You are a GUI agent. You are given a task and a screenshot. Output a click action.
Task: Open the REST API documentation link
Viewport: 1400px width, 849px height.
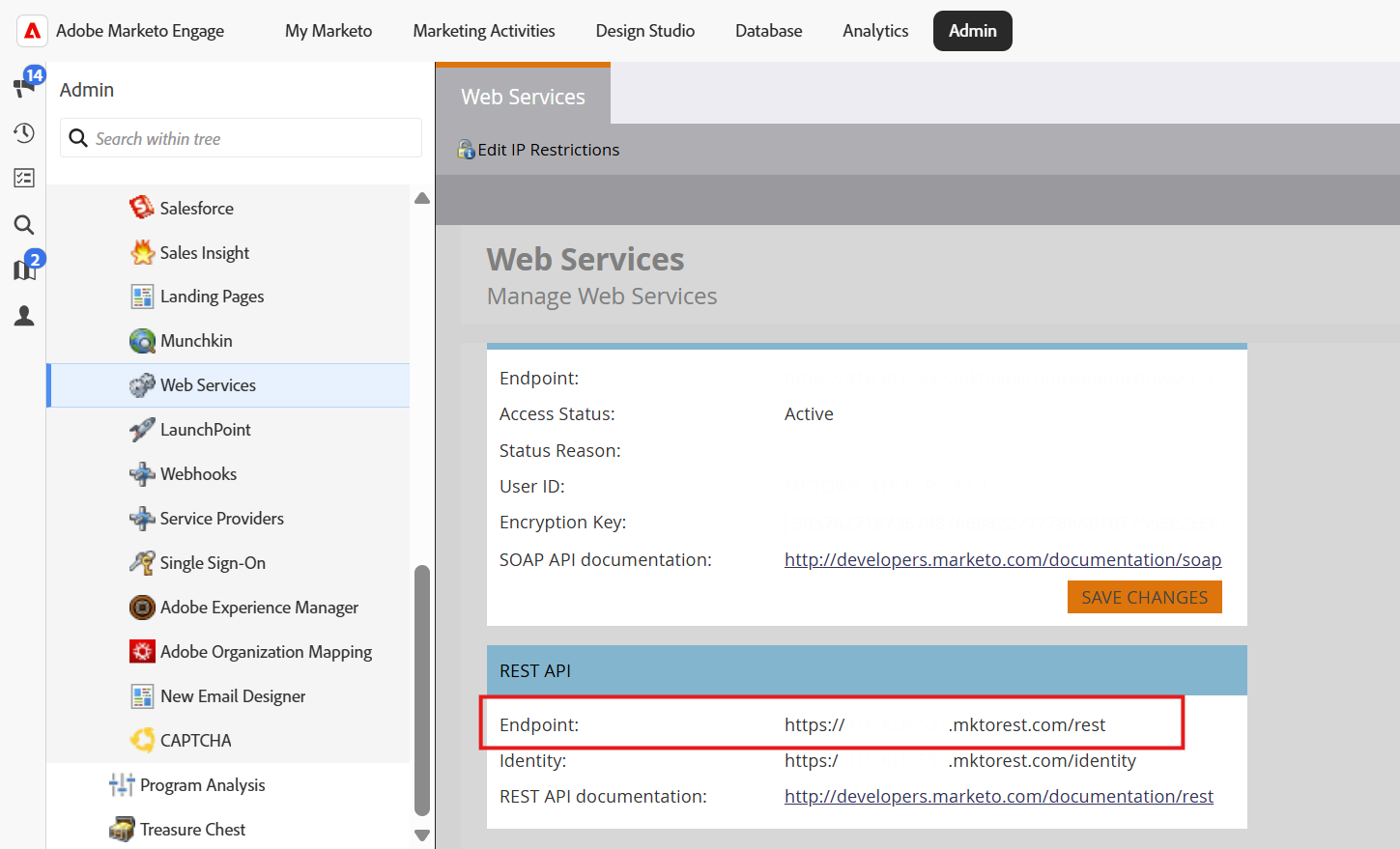(x=999, y=796)
